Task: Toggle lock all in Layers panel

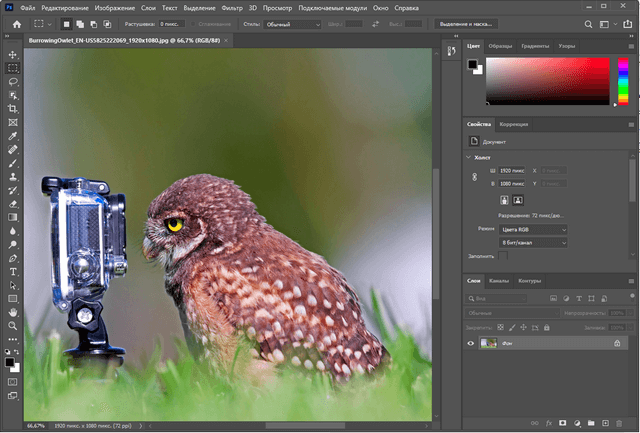Action: click(x=547, y=327)
